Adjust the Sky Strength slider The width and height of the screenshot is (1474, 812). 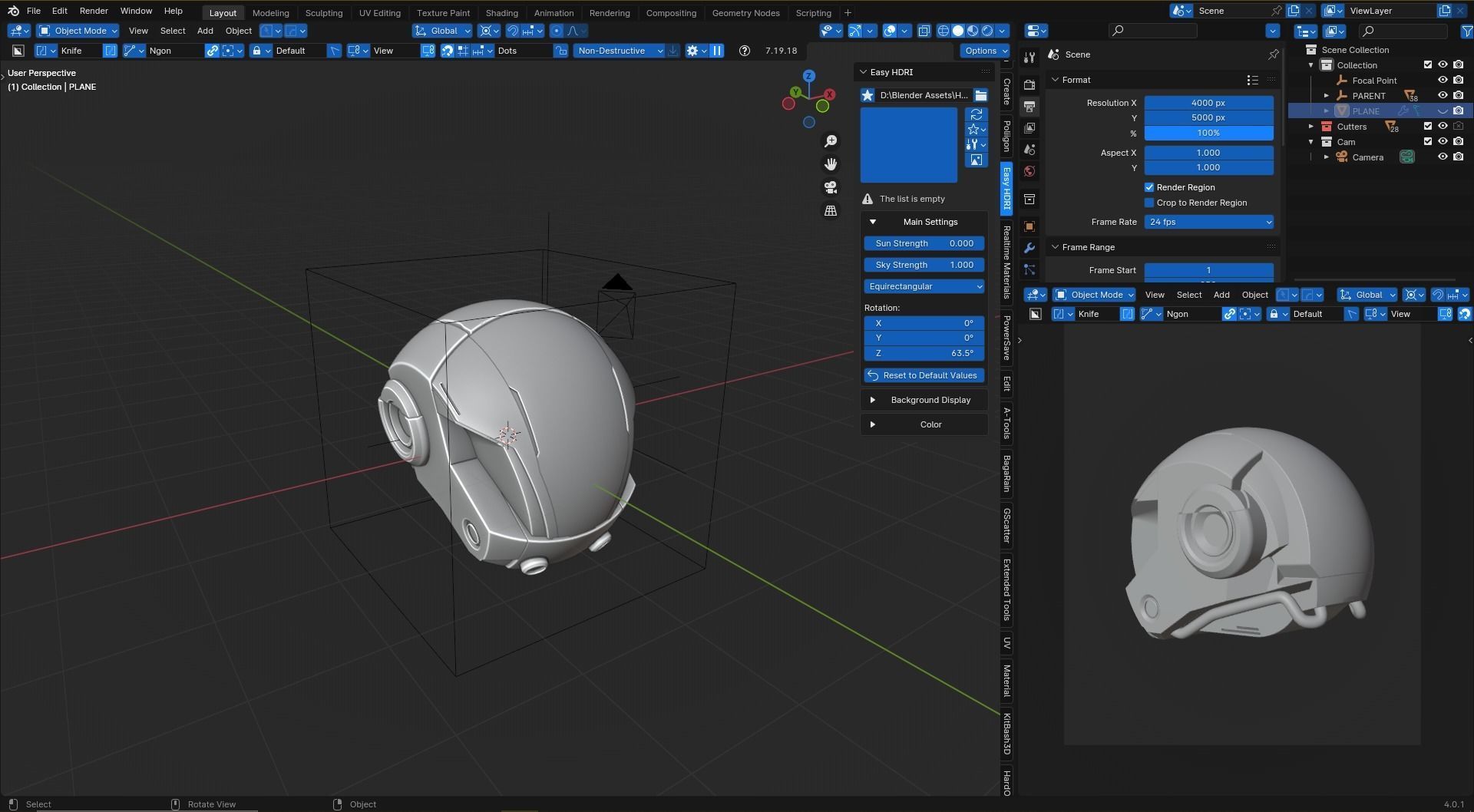(924, 265)
